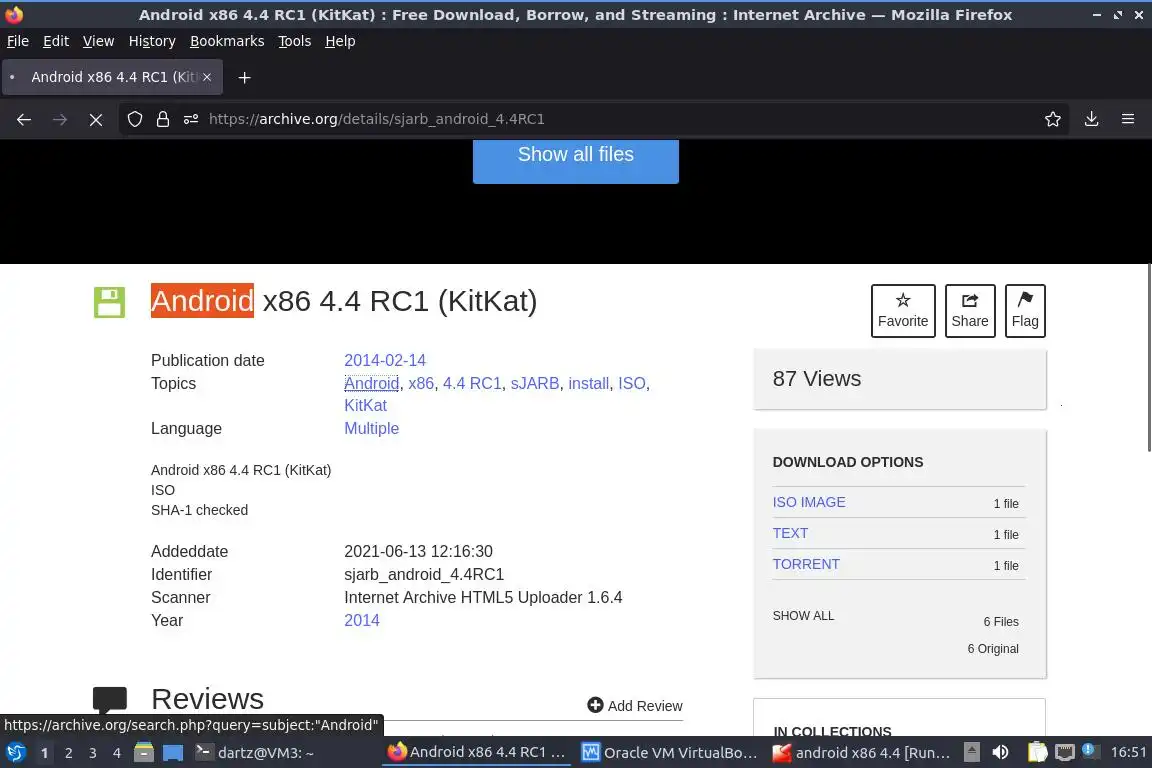The height and width of the screenshot is (768, 1152).
Task: Open site permissions icon in address bar
Action: click(x=191, y=119)
